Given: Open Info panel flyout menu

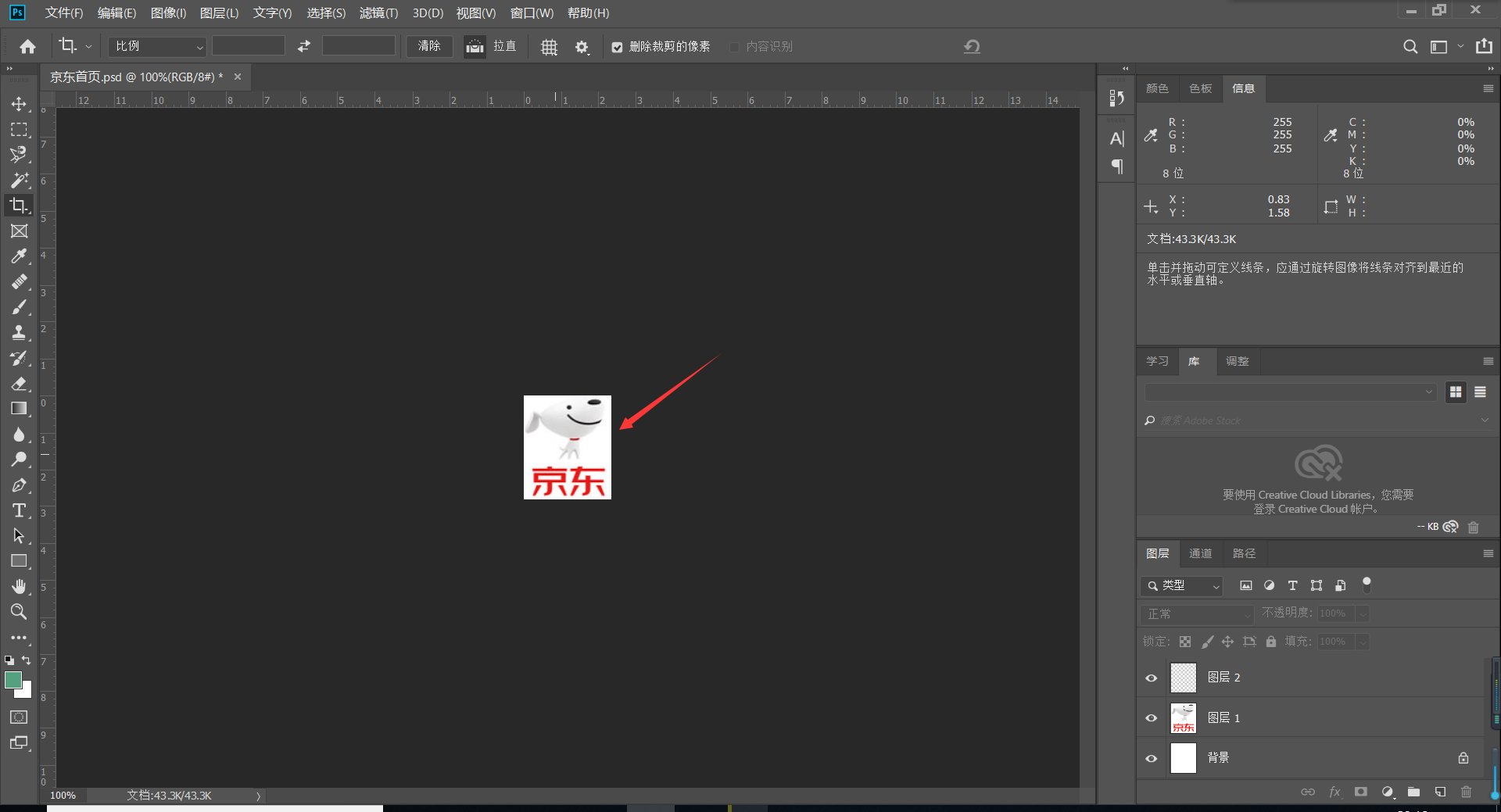Looking at the screenshot, I should [1488, 88].
